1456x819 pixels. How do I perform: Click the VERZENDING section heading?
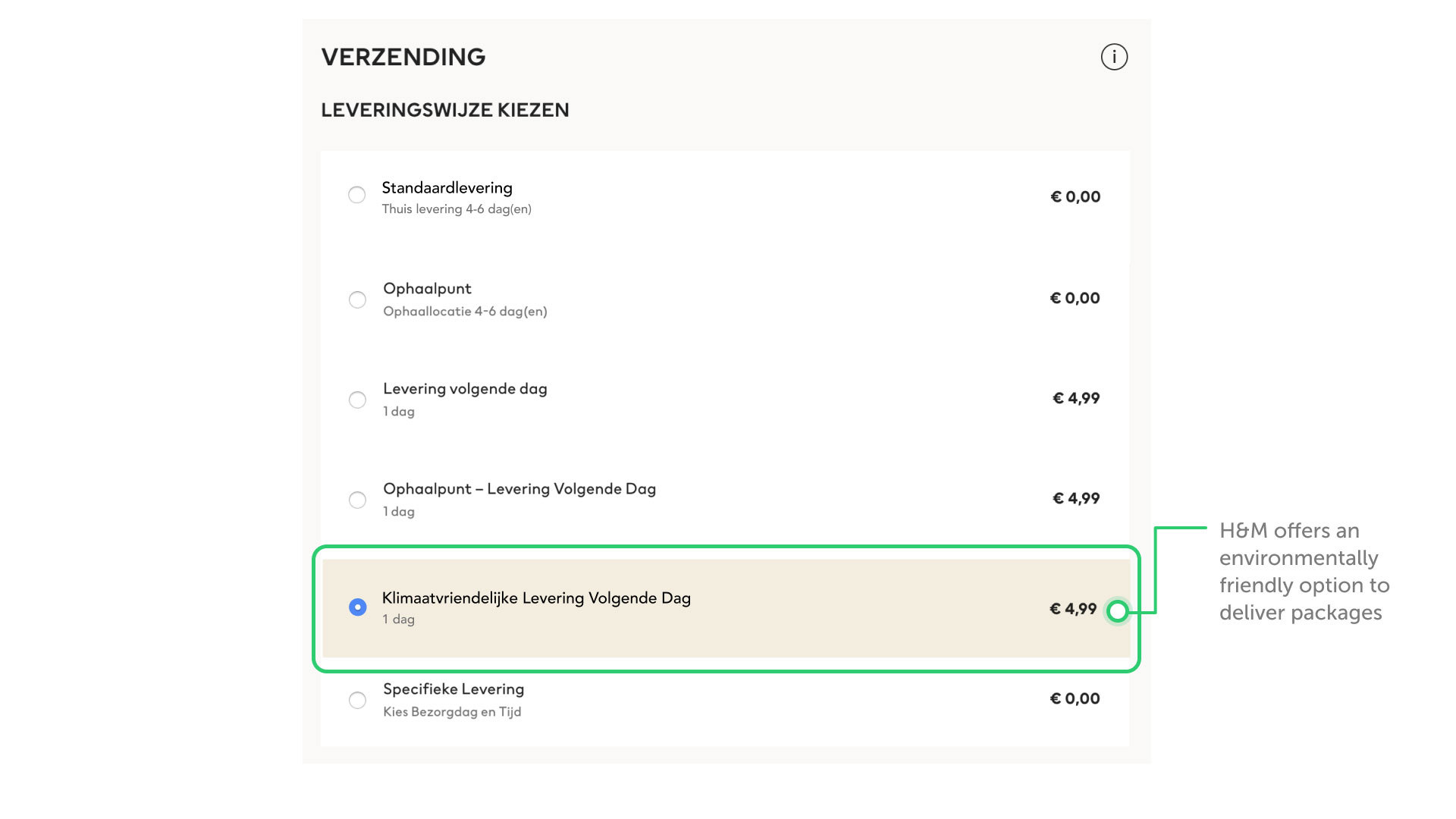[403, 57]
